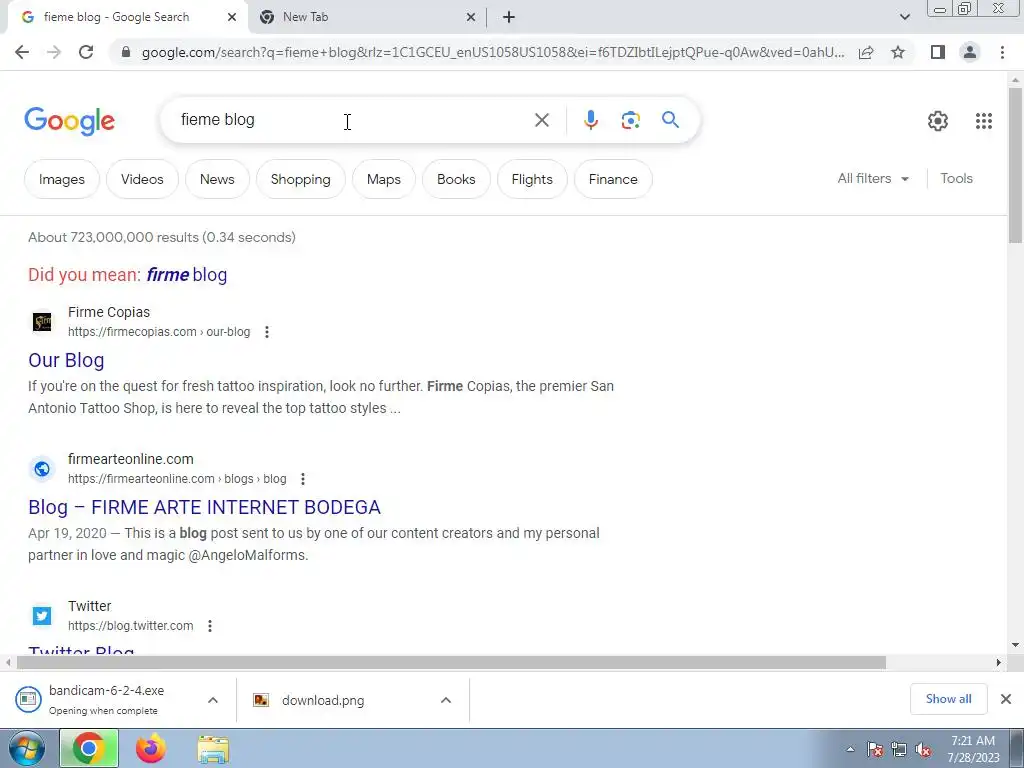Share this page via address bar icon
Screen dimensions: 1024x768
pos(866,52)
